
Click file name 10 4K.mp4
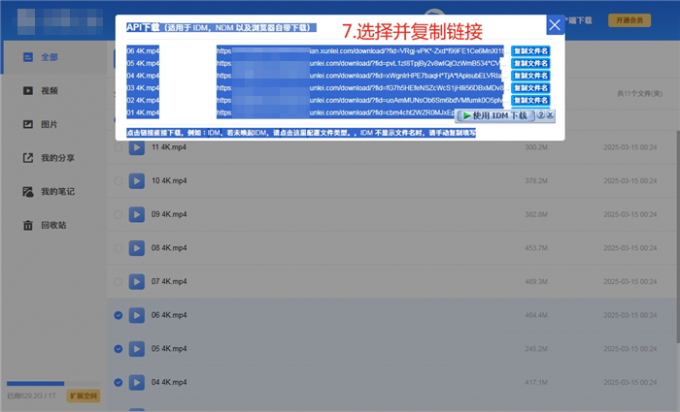(169, 181)
